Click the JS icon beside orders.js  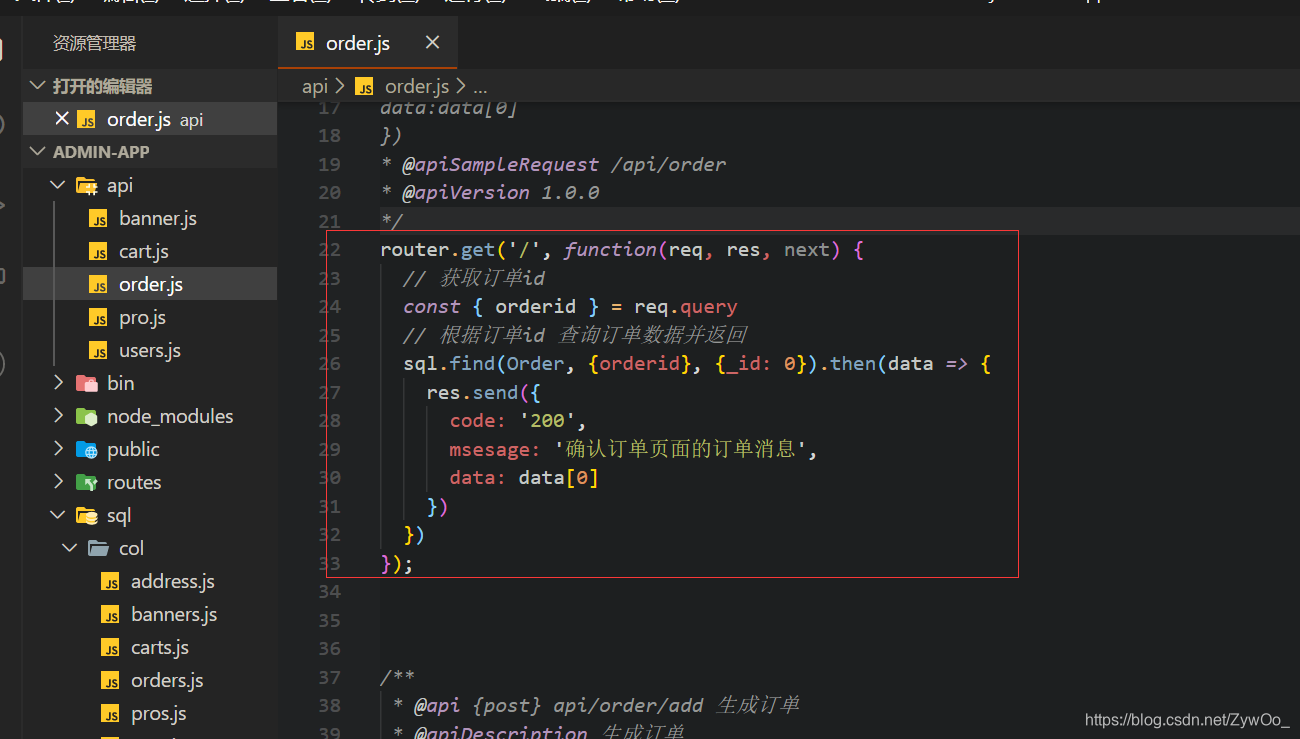pos(111,681)
